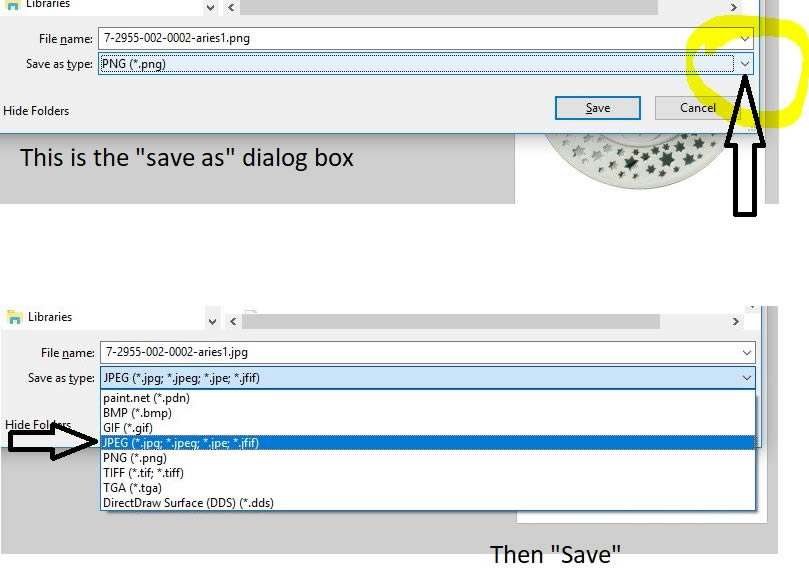The image size is (809, 568).
Task: Expand the chevron next to lower Libraries
Action: pyautogui.click(x=212, y=321)
